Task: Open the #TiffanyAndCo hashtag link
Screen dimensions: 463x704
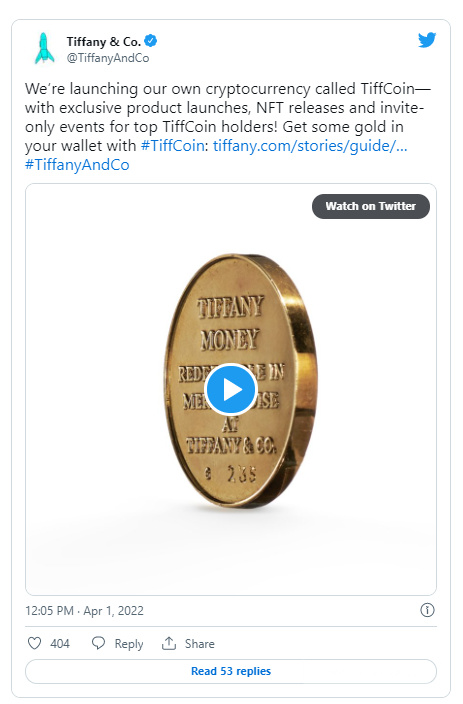Action: click(x=77, y=165)
